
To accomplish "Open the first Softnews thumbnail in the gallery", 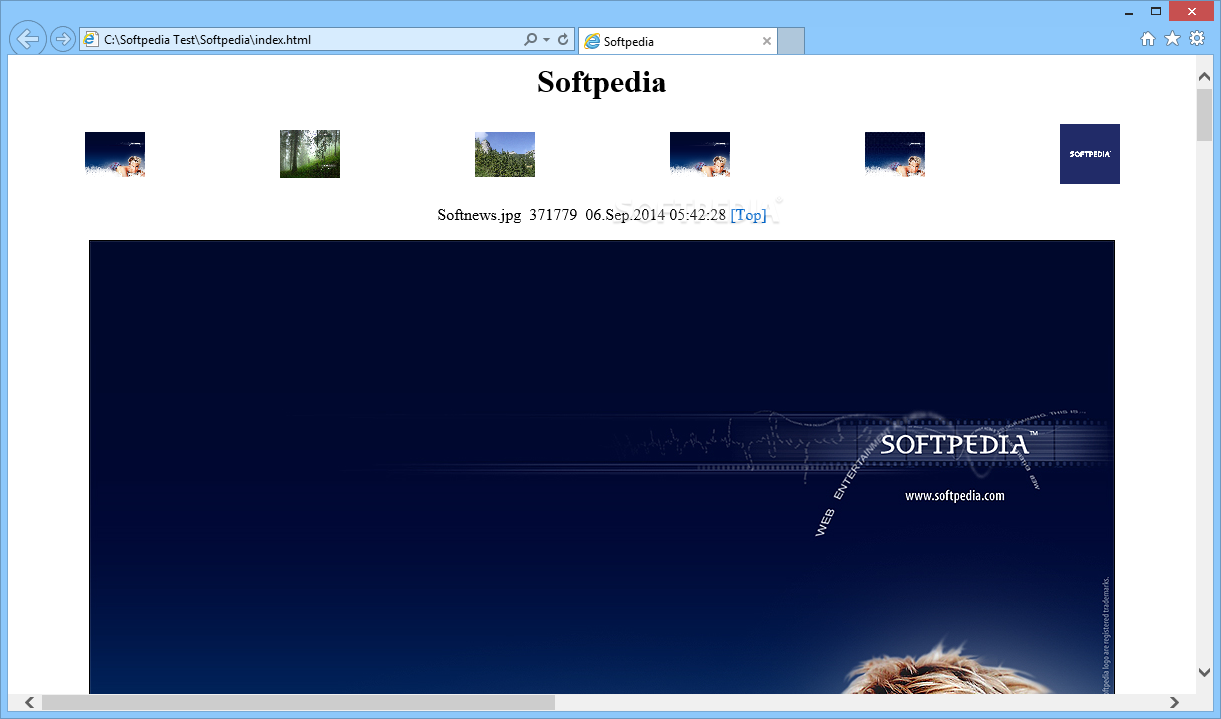I will click(115, 154).
